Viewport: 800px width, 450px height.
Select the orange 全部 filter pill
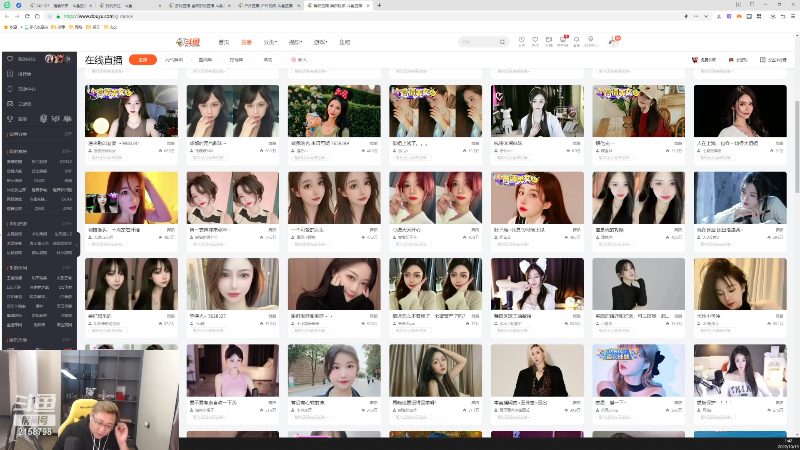tap(143, 60)
